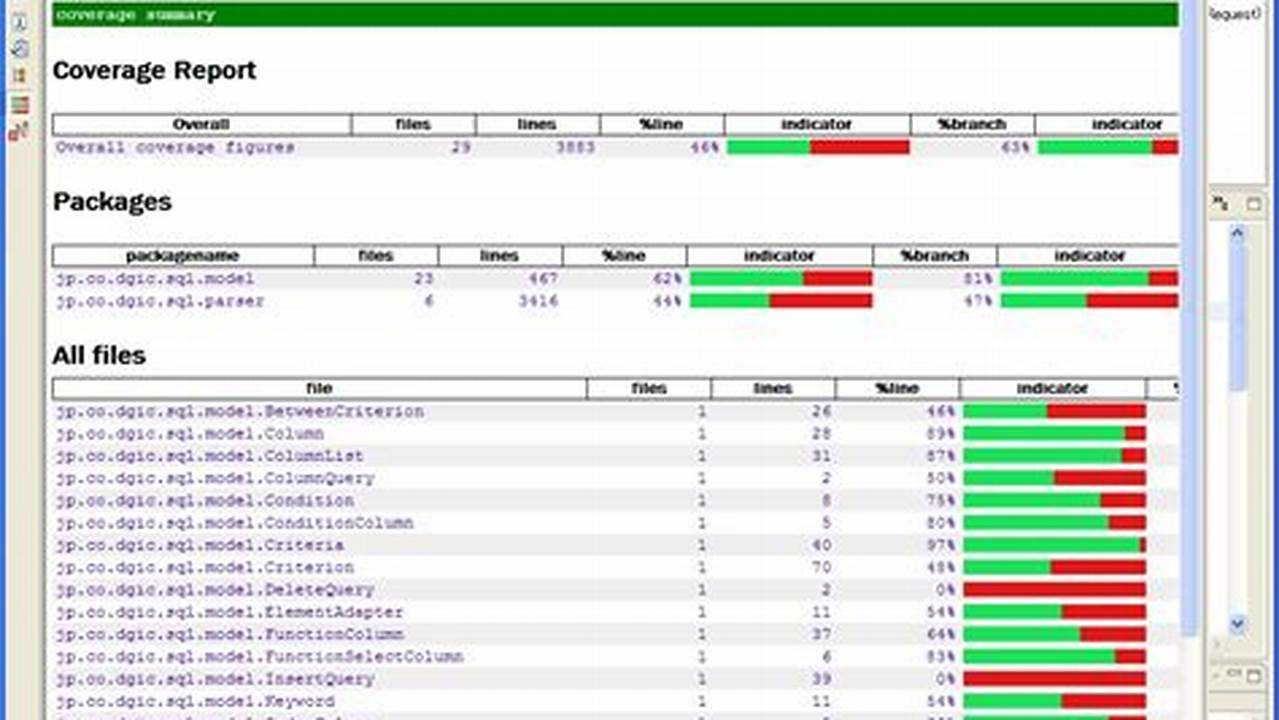1279x720 pixels.
Task: Click the %branch column header in Packages table
Action: 933,255
